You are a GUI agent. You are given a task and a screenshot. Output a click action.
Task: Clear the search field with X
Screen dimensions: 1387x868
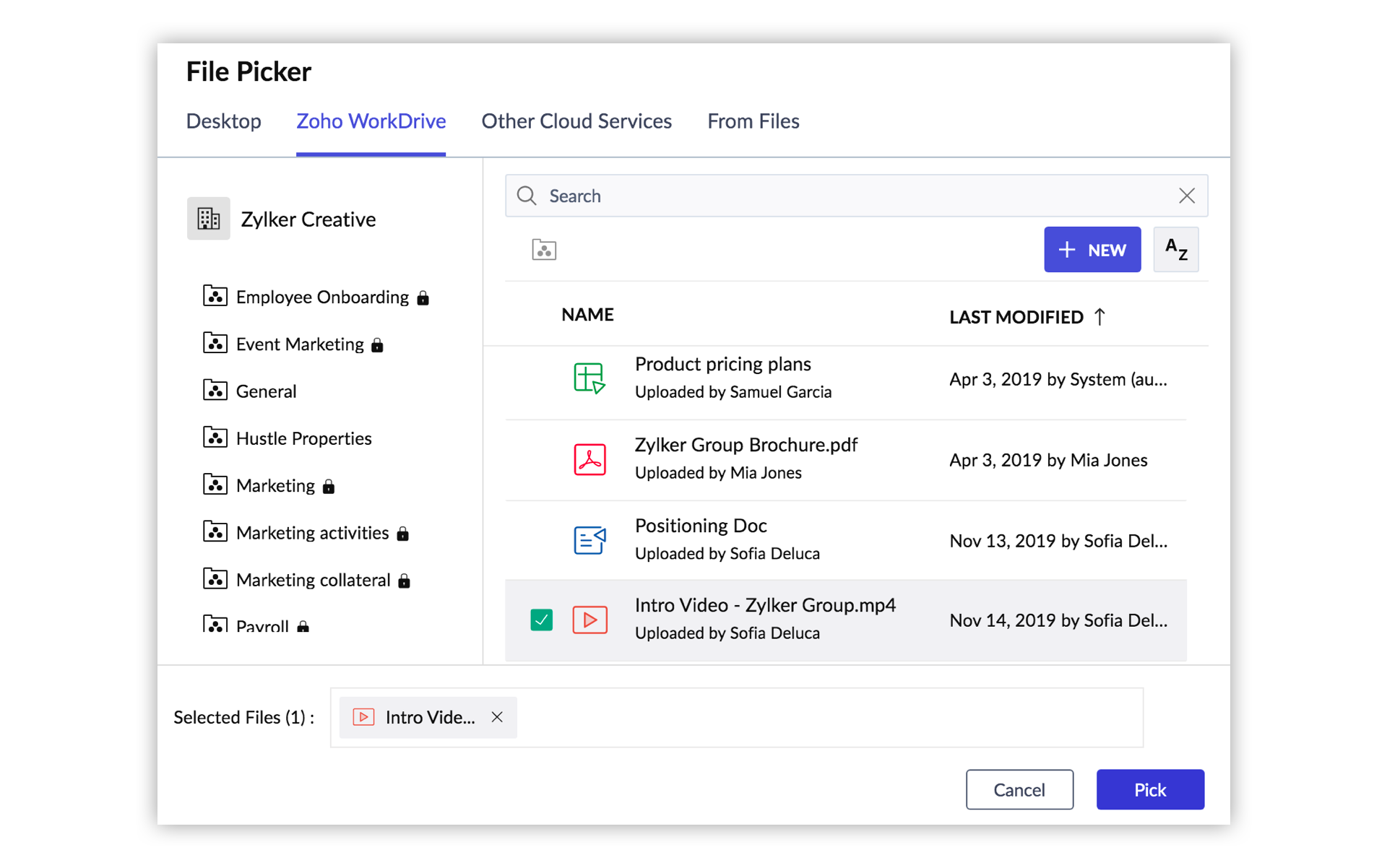tap(1186, 196)
